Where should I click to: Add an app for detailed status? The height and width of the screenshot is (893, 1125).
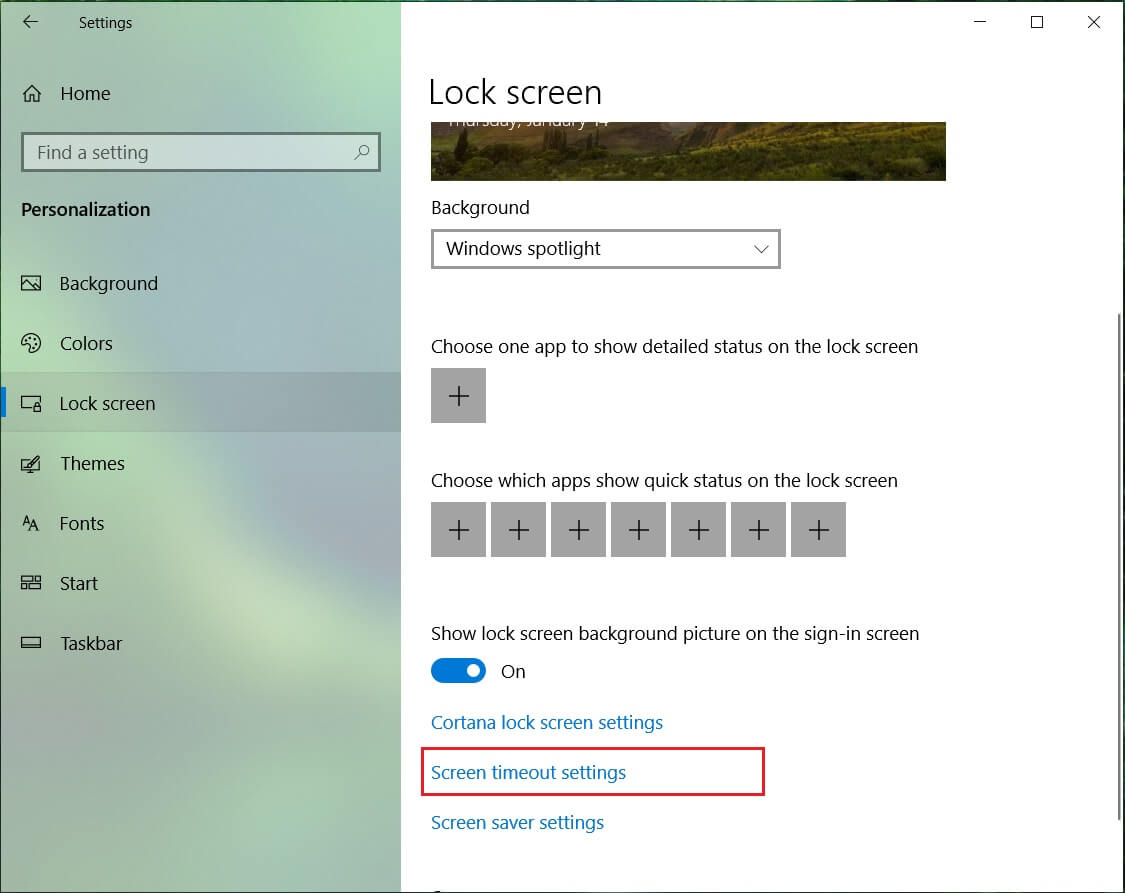pyautogui.click(x=458, y=395)
